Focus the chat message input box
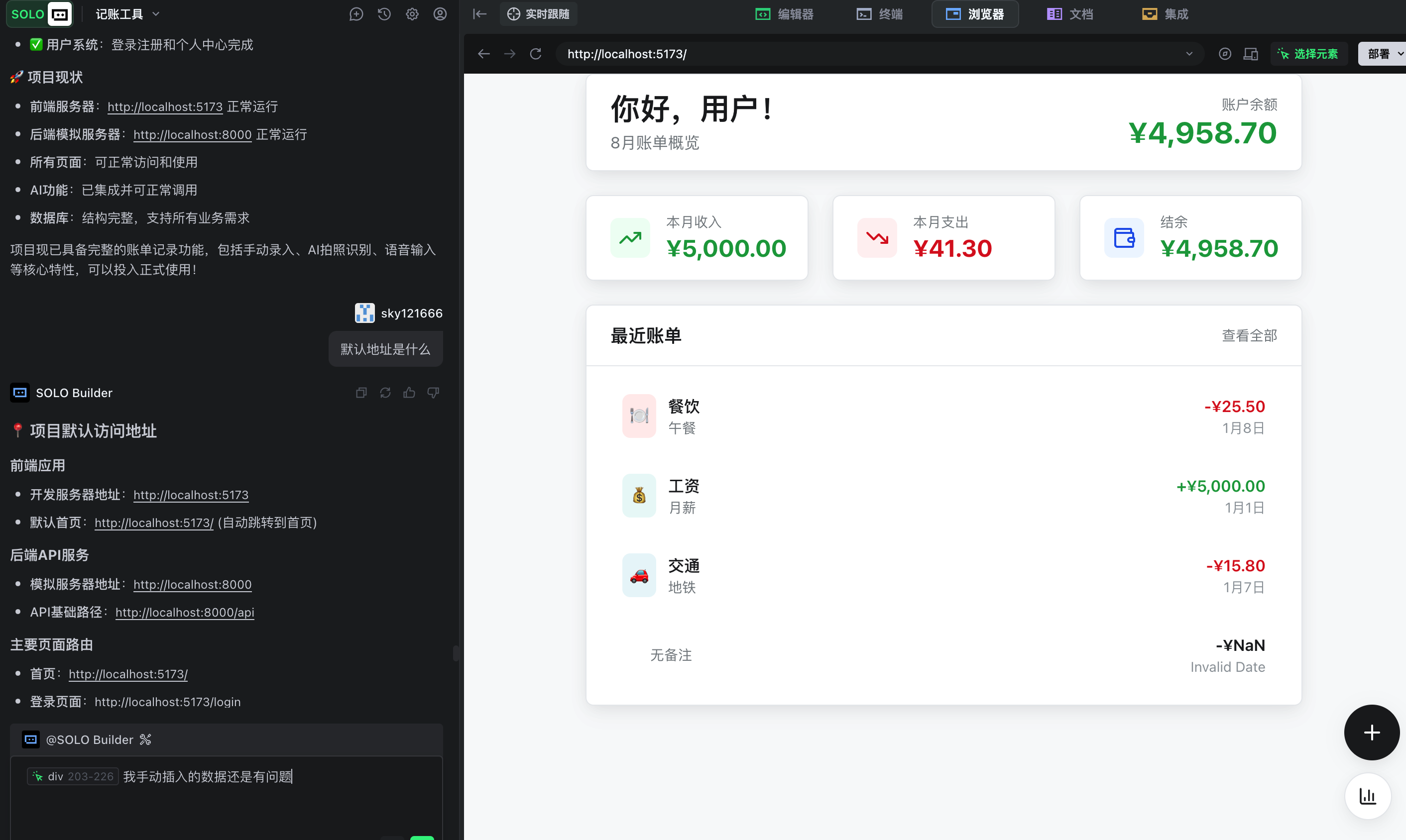 coord(227,798)
